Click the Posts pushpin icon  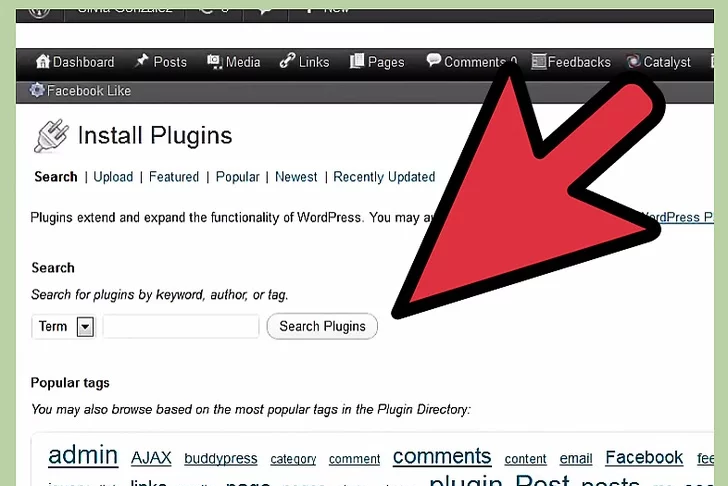142,60
